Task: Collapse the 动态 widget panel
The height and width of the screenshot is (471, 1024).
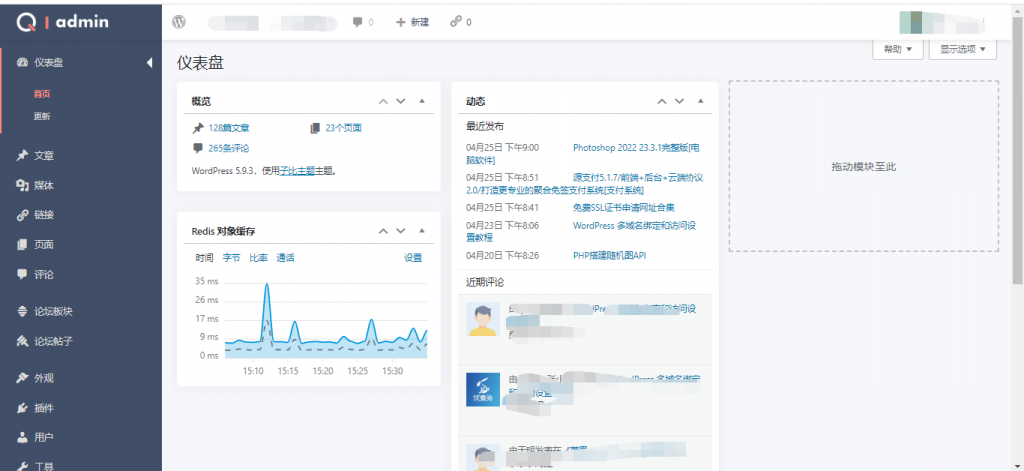Action: click(x=701, y=101)
